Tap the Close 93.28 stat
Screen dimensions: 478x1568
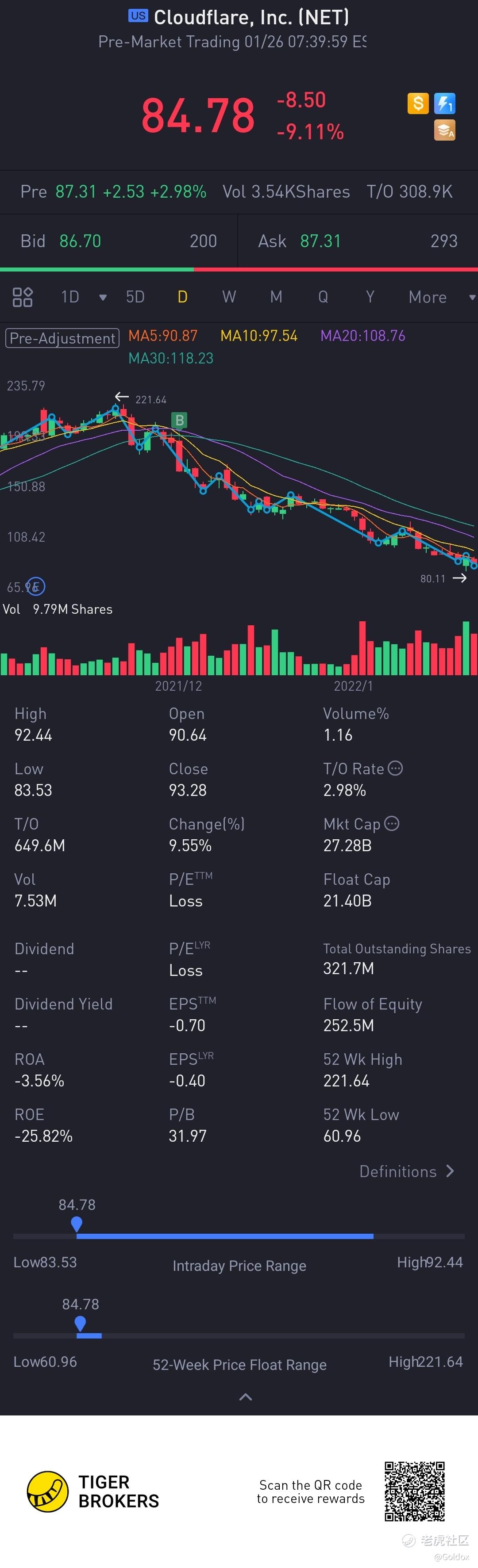pos(188,780)
